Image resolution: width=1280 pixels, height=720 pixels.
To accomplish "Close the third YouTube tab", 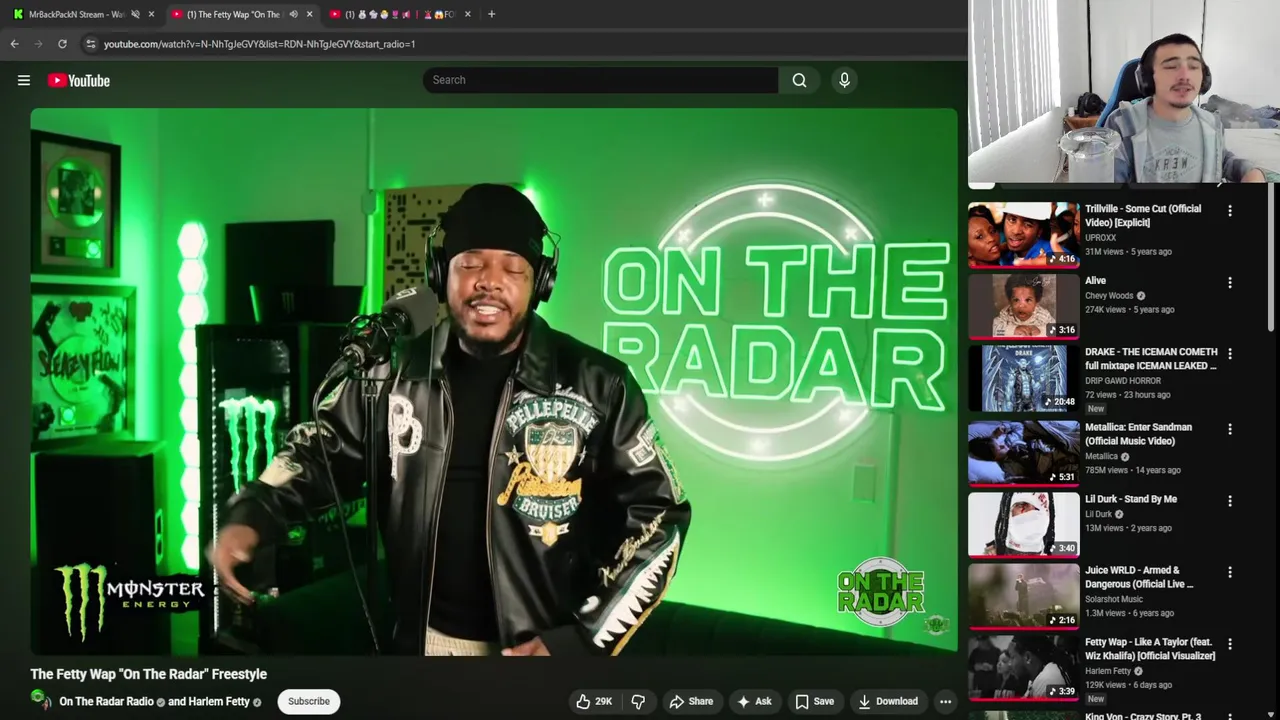I will pyautogui.click(x=467, y=14).
